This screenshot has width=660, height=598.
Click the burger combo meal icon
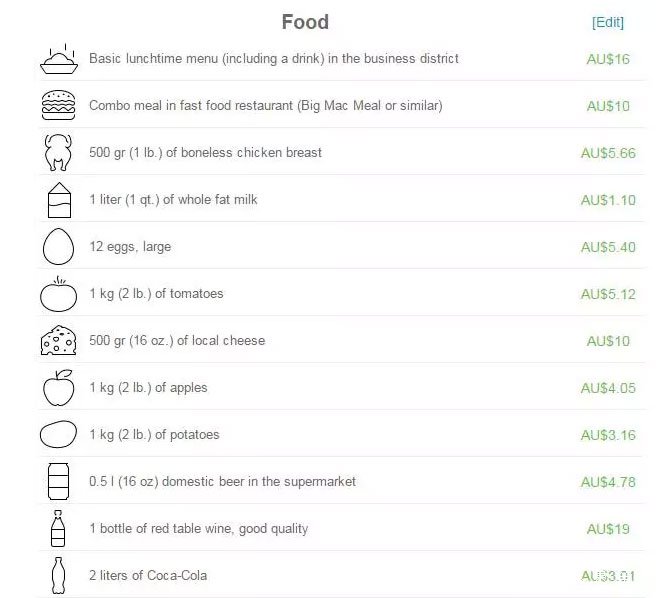[59, 105]
